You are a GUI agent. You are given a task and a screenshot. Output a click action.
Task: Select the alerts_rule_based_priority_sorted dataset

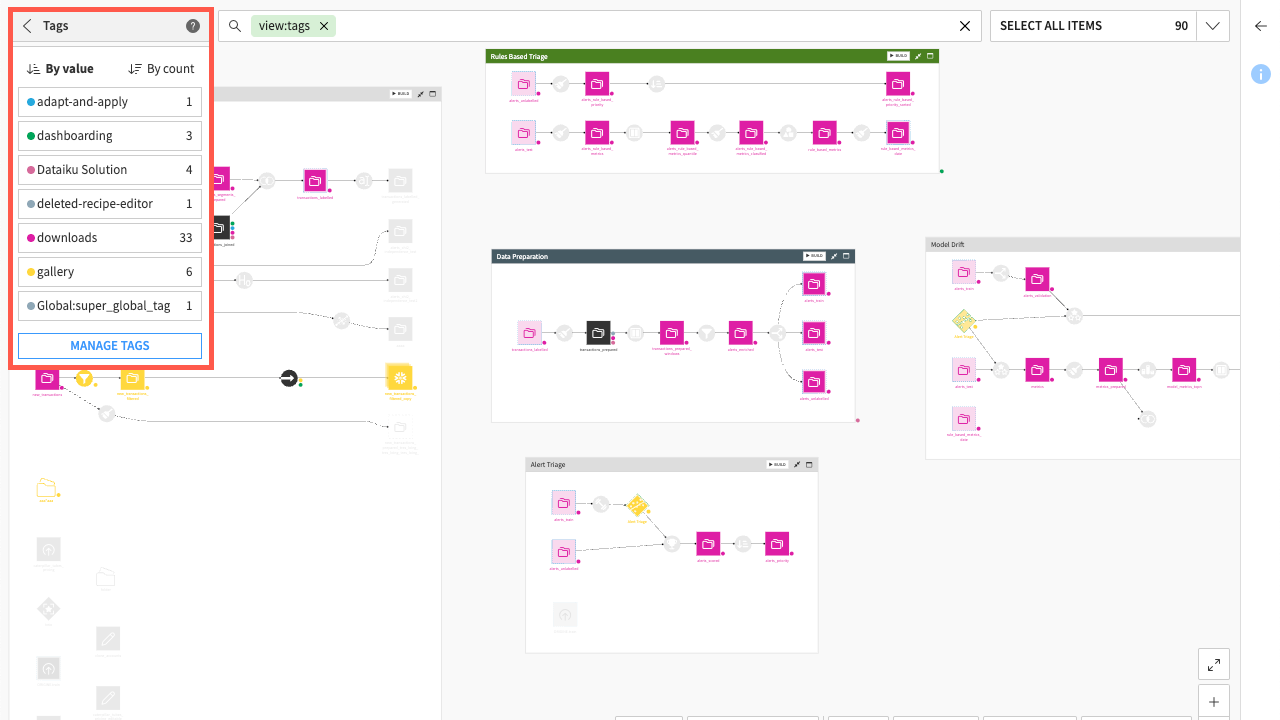[898, 85]
